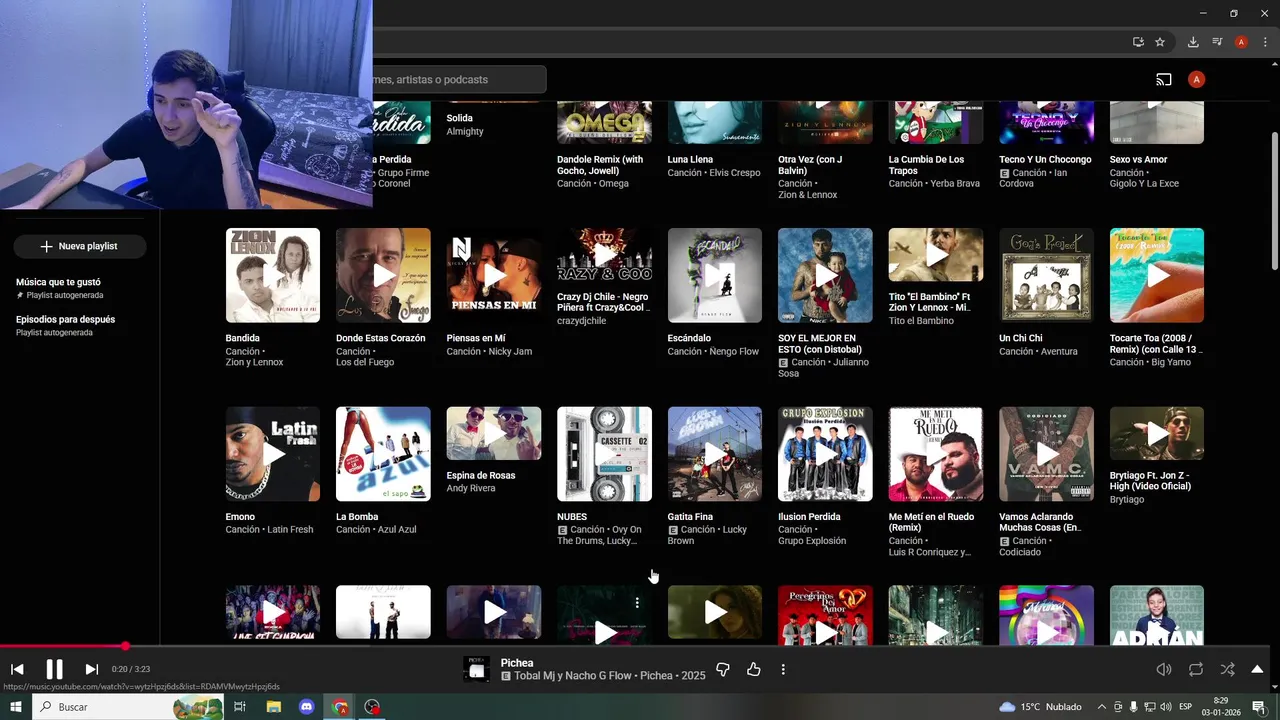Image resolution: width=1280 pixels, height=720 pixels.
Task: Click the Cast to device icon
Action: 1164,79
